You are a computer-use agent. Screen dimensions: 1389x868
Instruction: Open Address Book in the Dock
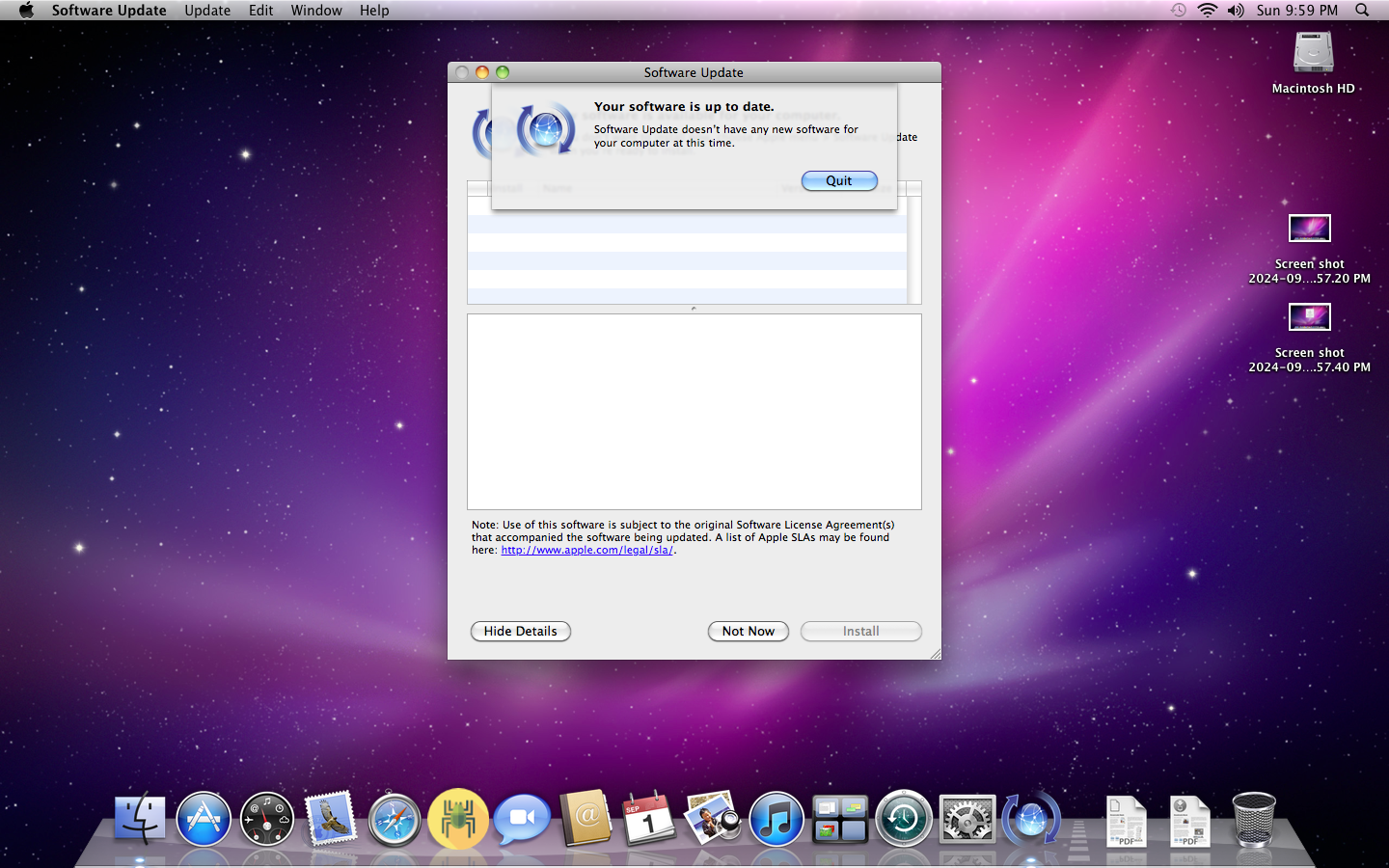tap(586, 819)
